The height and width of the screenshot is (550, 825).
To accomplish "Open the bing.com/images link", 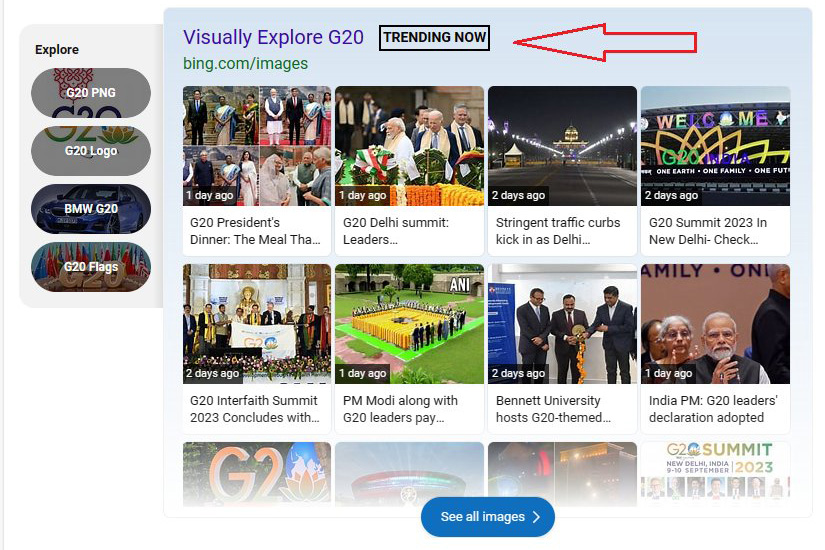I will (245, 64).
